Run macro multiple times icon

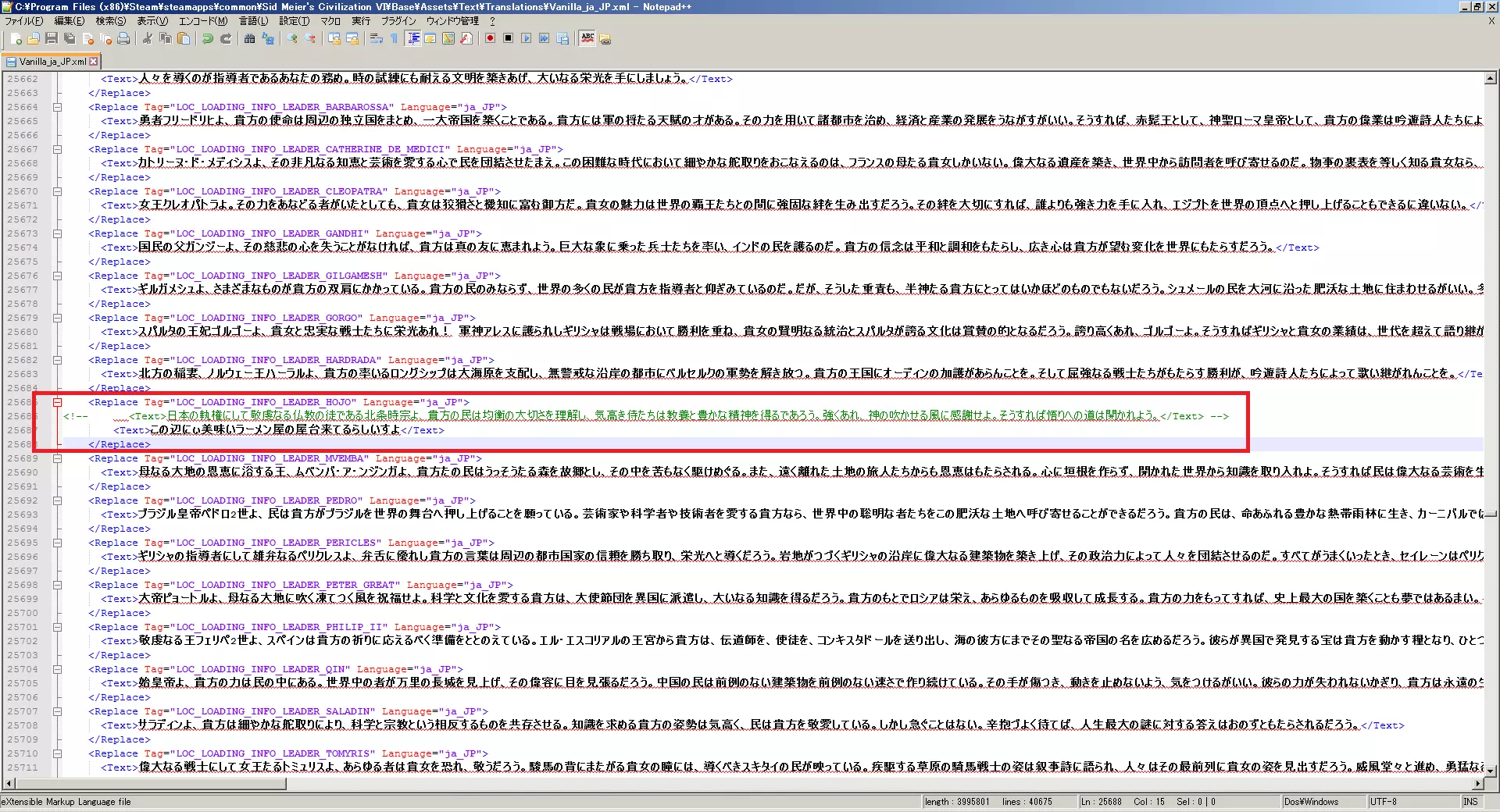(545, 38)
